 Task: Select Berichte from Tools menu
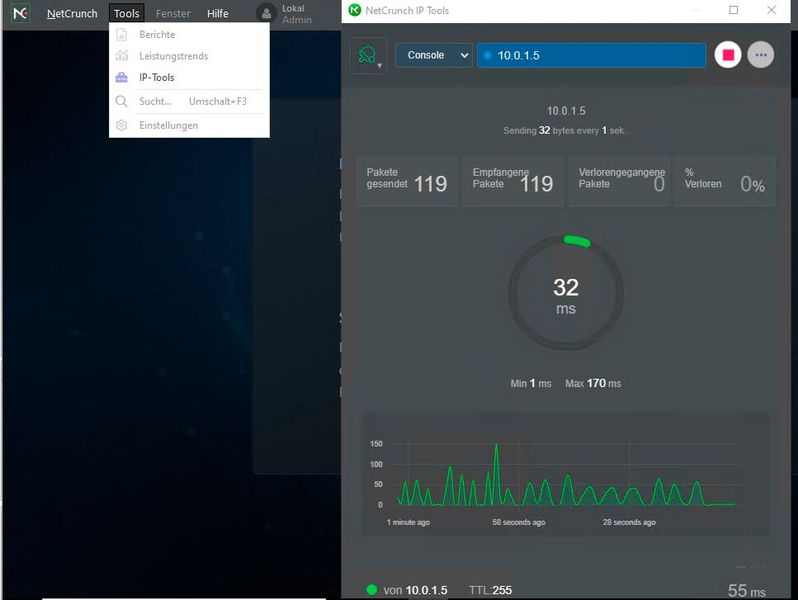(x=189, y=35)
